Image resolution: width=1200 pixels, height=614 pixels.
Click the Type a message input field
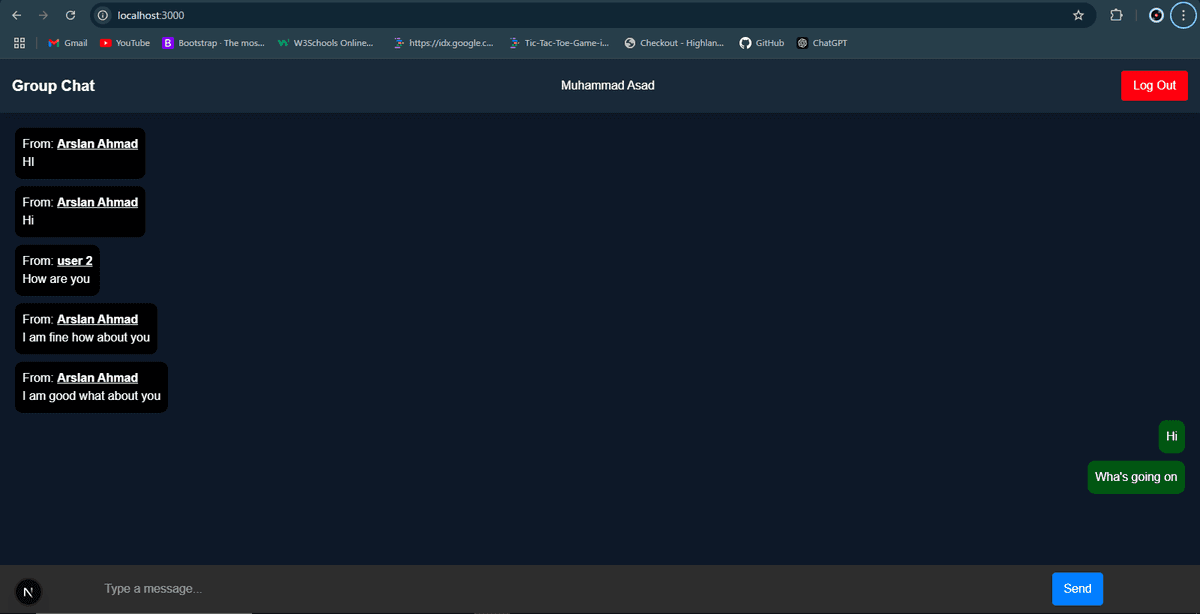tap(300, 589)
